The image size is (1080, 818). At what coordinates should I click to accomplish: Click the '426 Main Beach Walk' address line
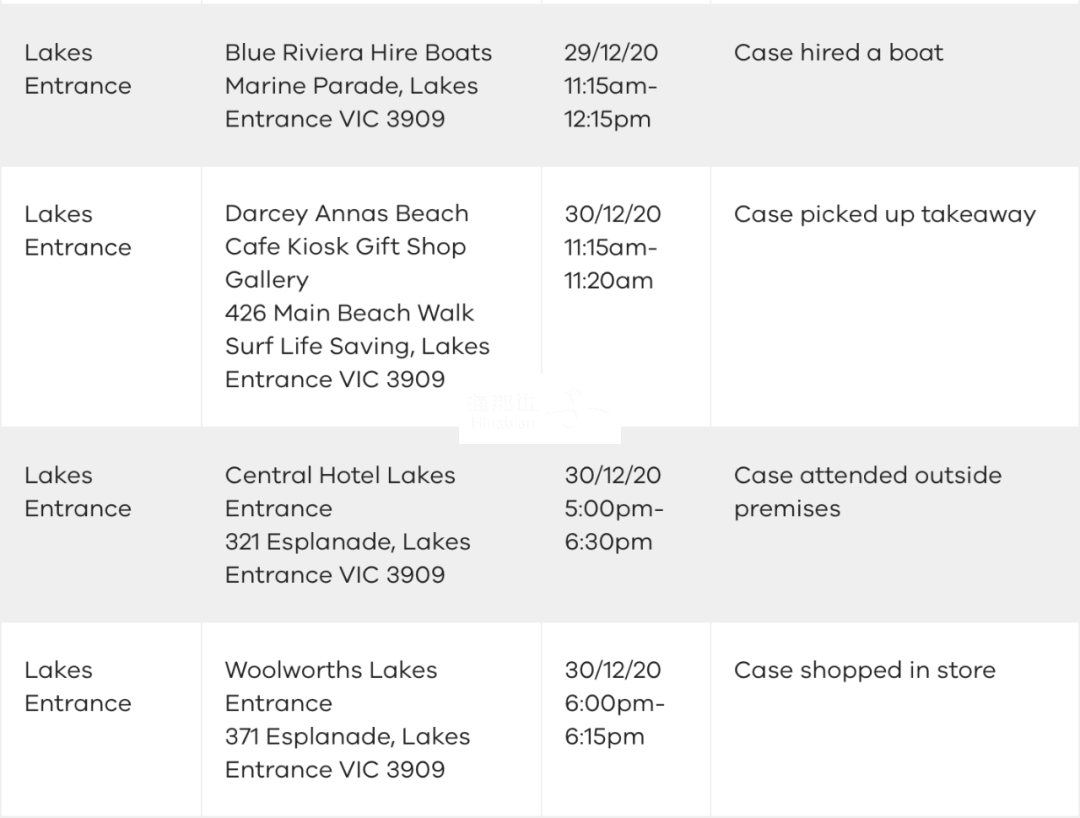[349, 313]
